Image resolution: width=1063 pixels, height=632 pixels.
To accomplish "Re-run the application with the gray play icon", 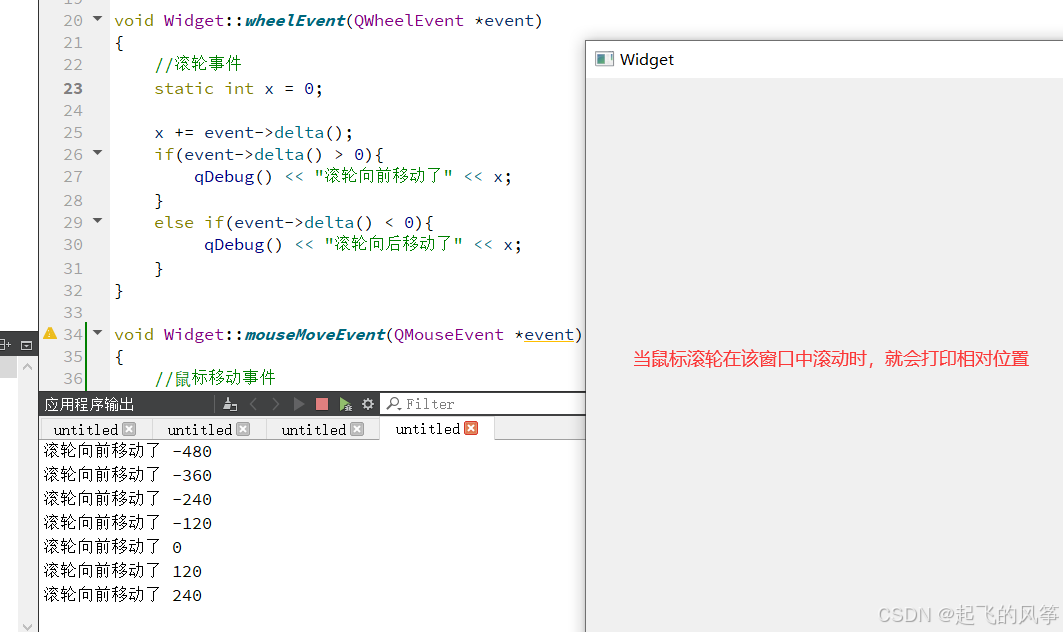I will [x=298, y=404].
